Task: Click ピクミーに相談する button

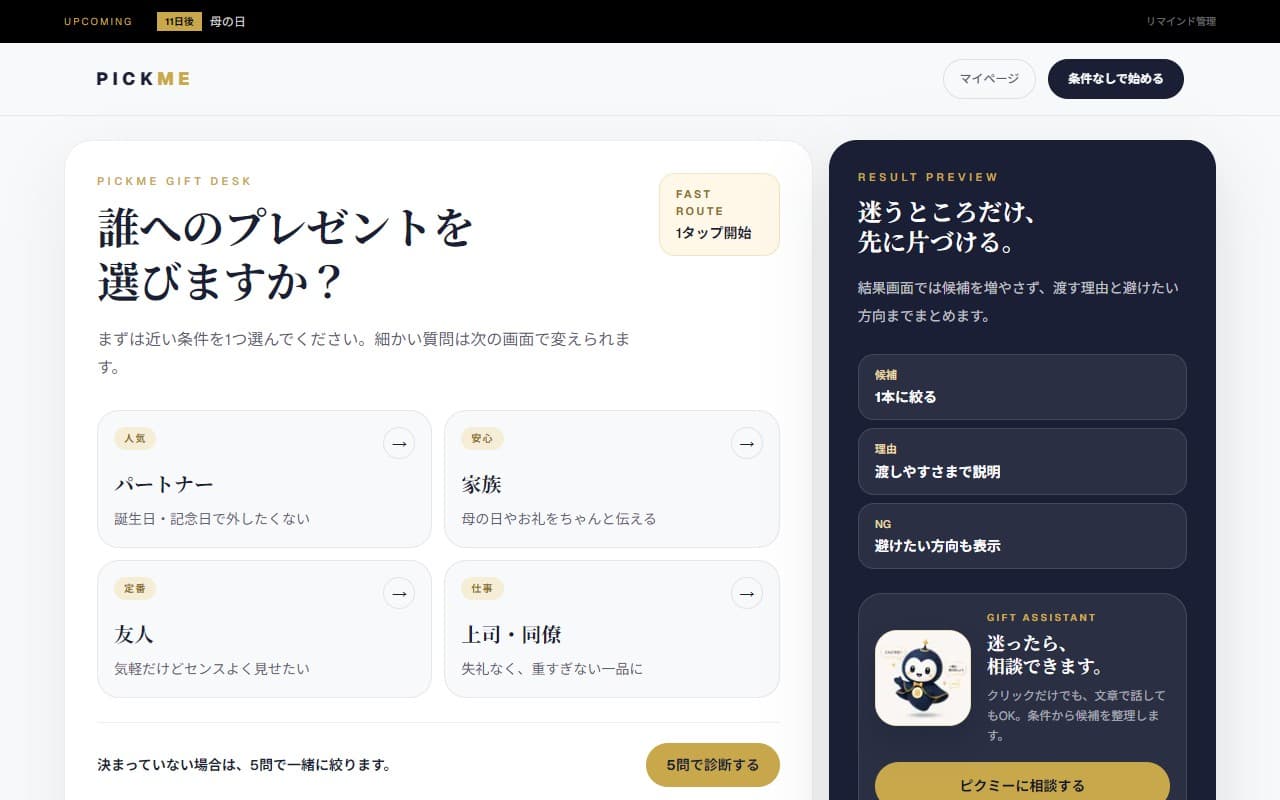Action: [x=1022, y=781]
